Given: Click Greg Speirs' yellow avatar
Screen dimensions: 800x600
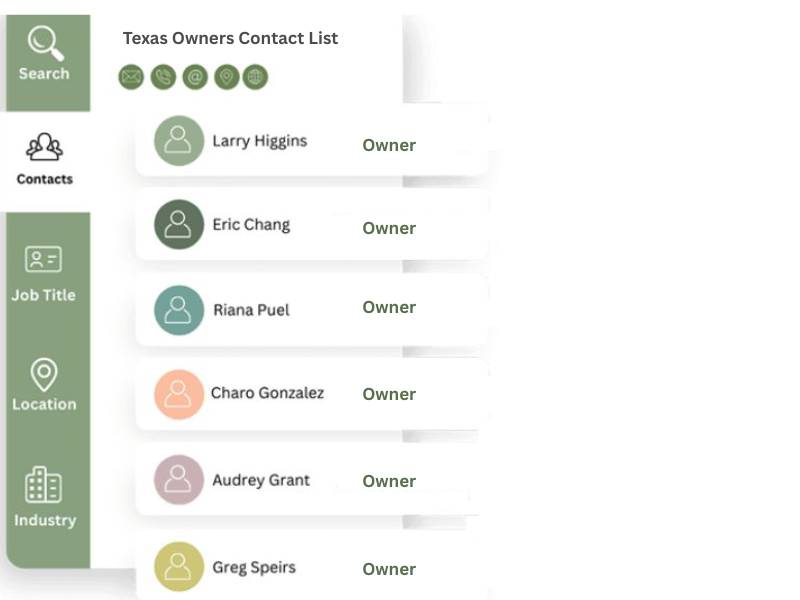Looking at the screenshot, I should (179, 567).
